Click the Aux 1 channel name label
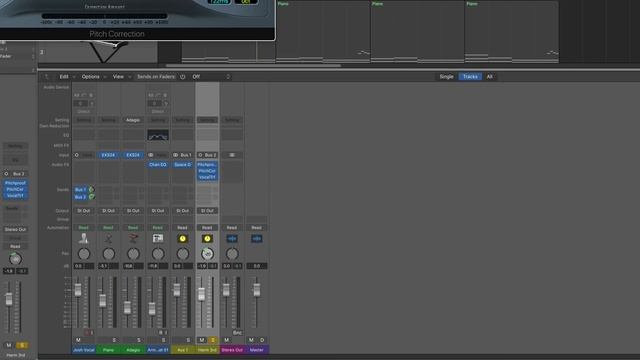Screen dimensions: 640x360 182,350
